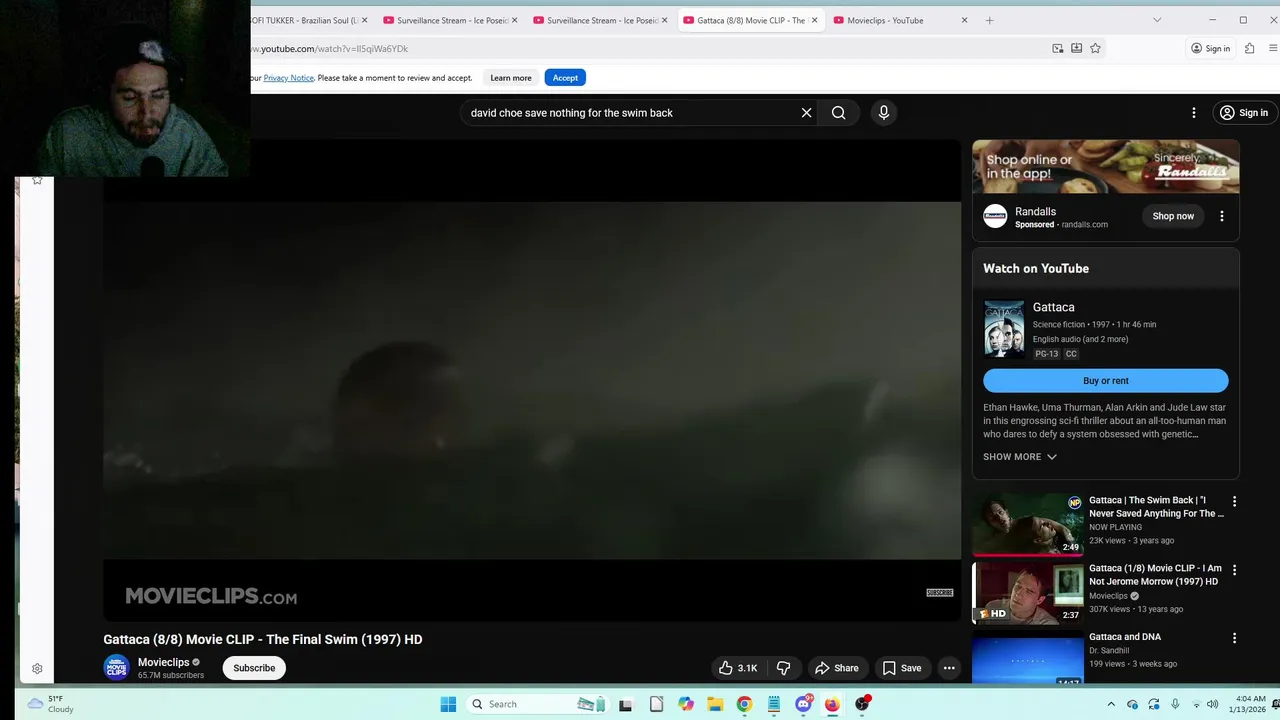Open options for Gattaca and DNA video

click(1234, 638)
